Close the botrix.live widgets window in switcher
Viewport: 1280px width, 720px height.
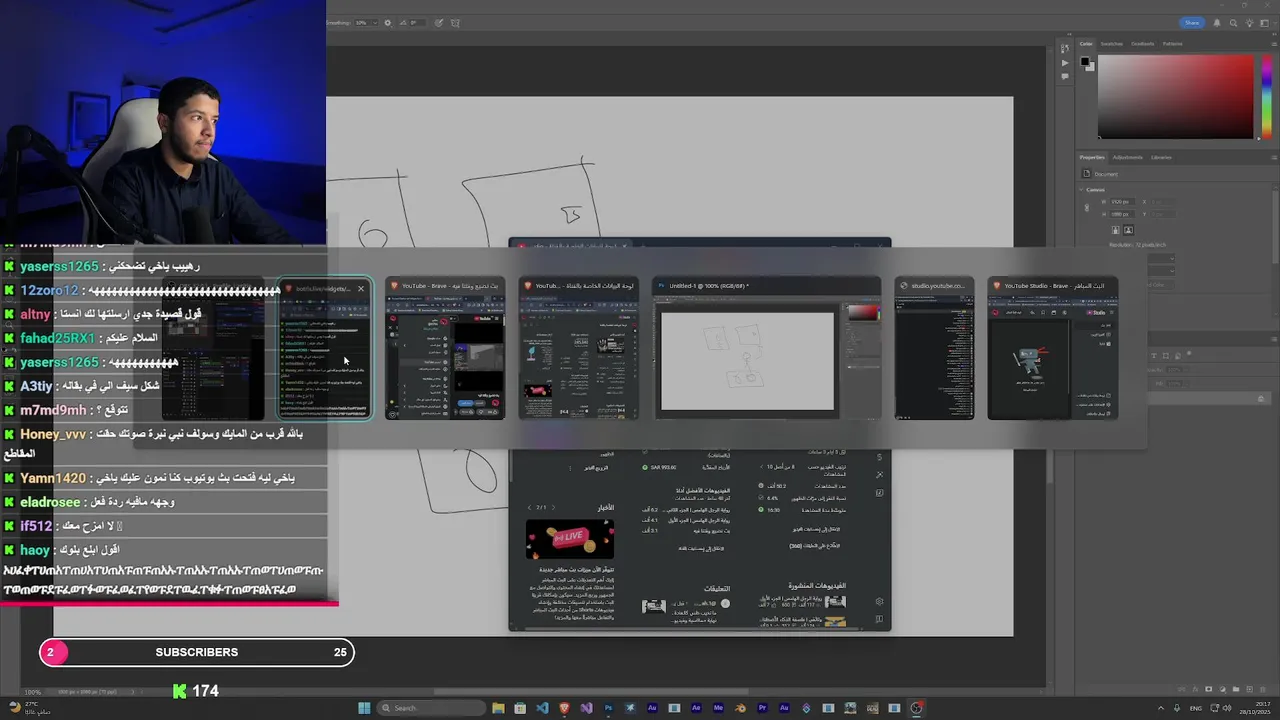361,289
